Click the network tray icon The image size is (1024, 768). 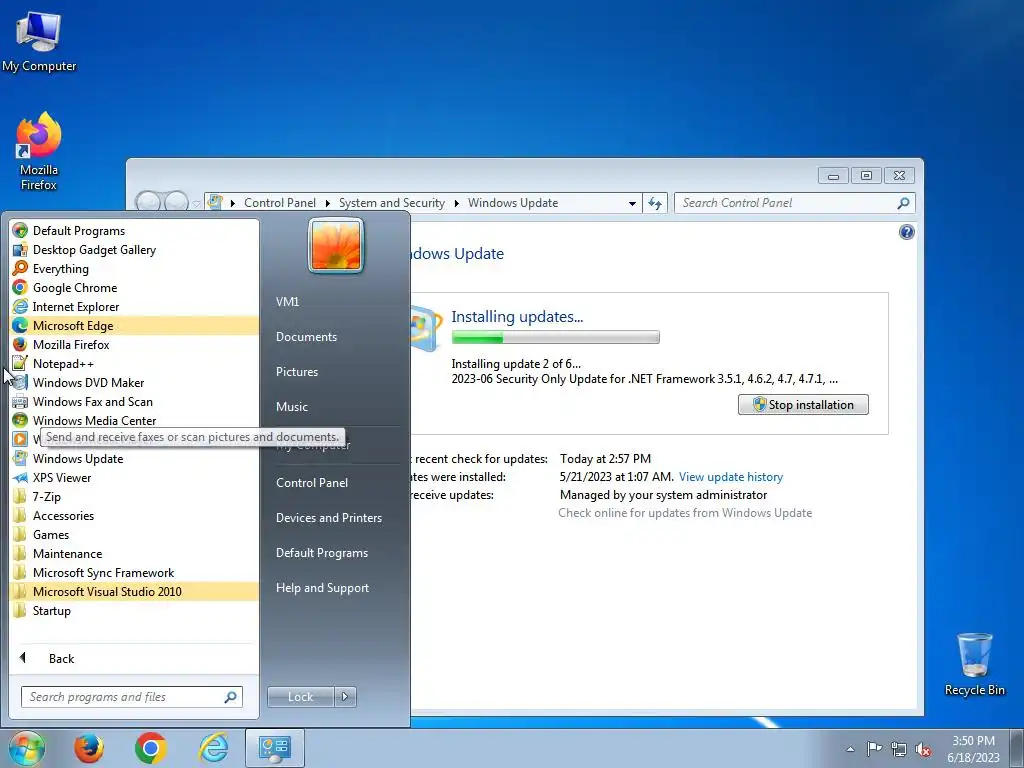[899, 749]
